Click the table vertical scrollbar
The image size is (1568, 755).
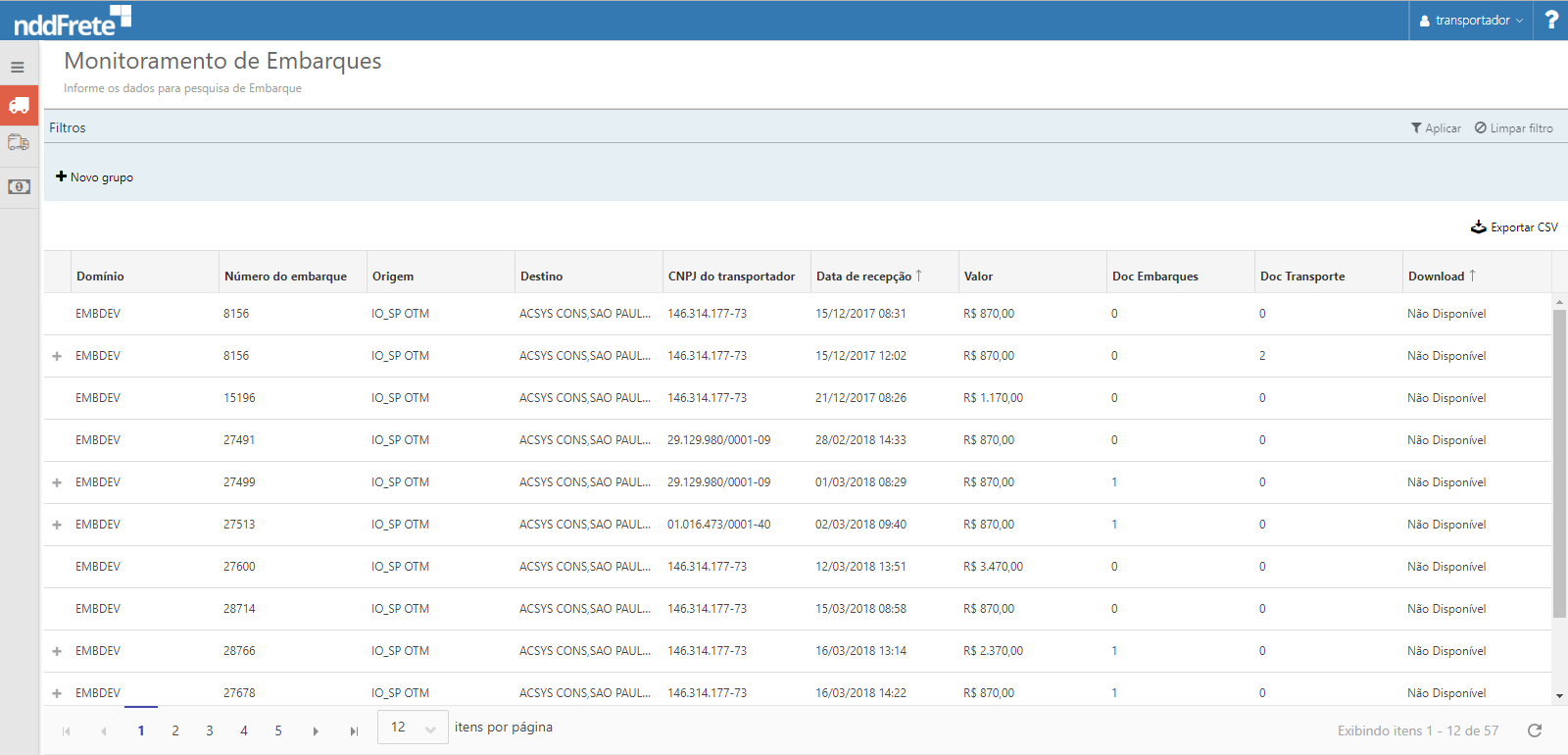1559,463
